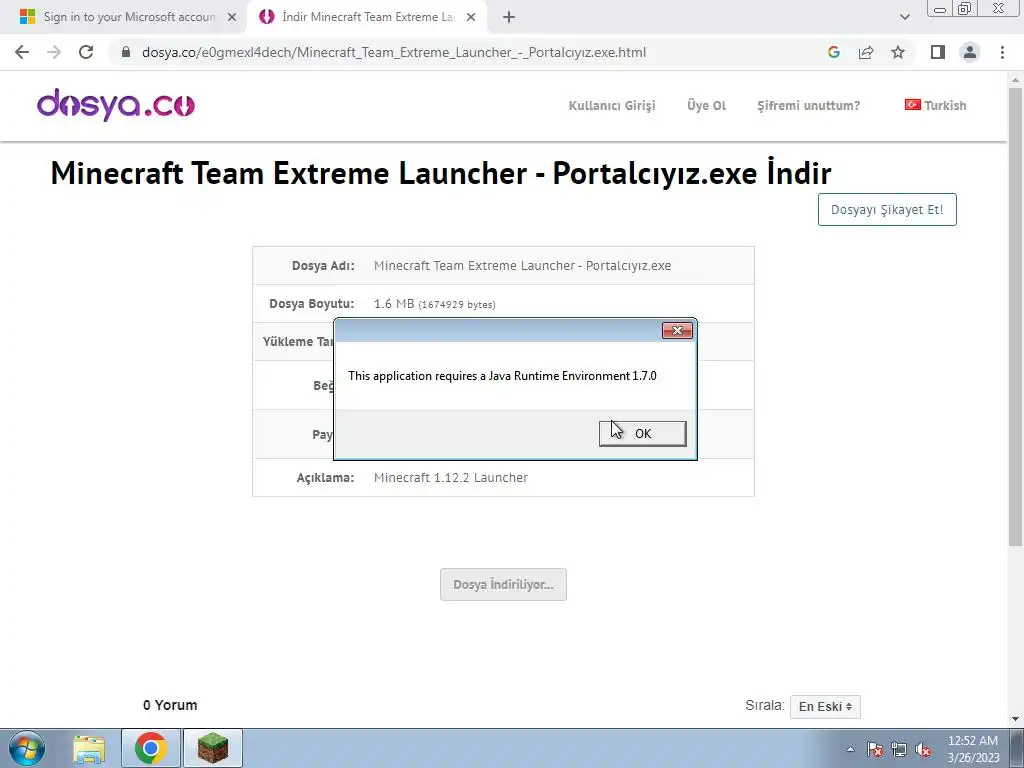The width and height of the screenshot is (1024, 768).
Task: Open File Explorer from the taskbar
Action: pyautogui.click(x=89, y=748)
